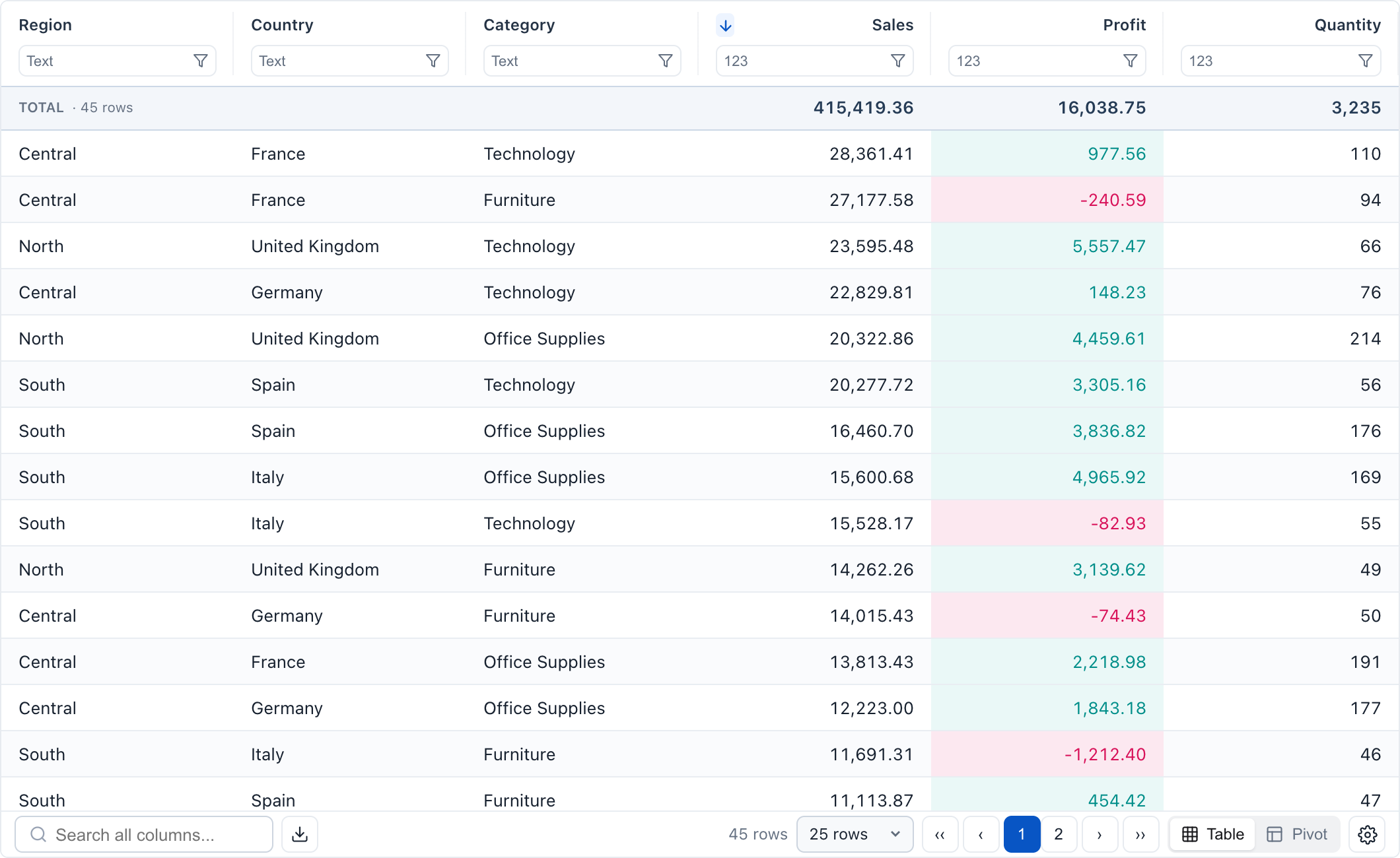Sort by the Country column header
Viewport: 1400px width, 858px height.
282,25
